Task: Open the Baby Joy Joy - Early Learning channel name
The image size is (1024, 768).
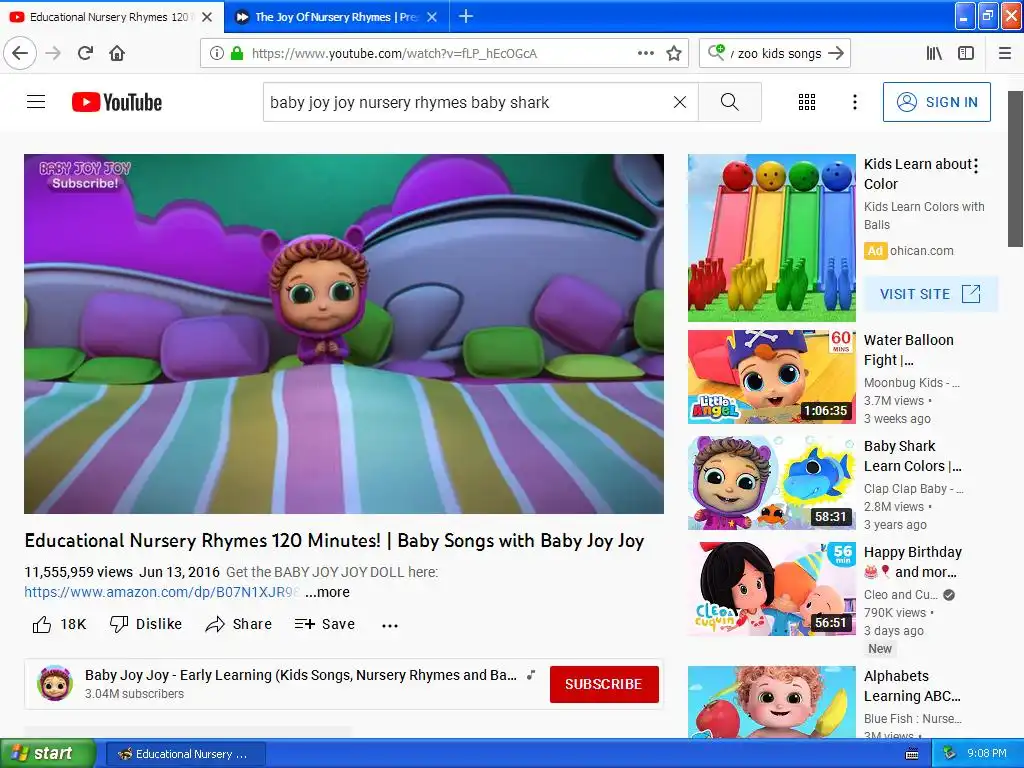Action: coord(300,675)
